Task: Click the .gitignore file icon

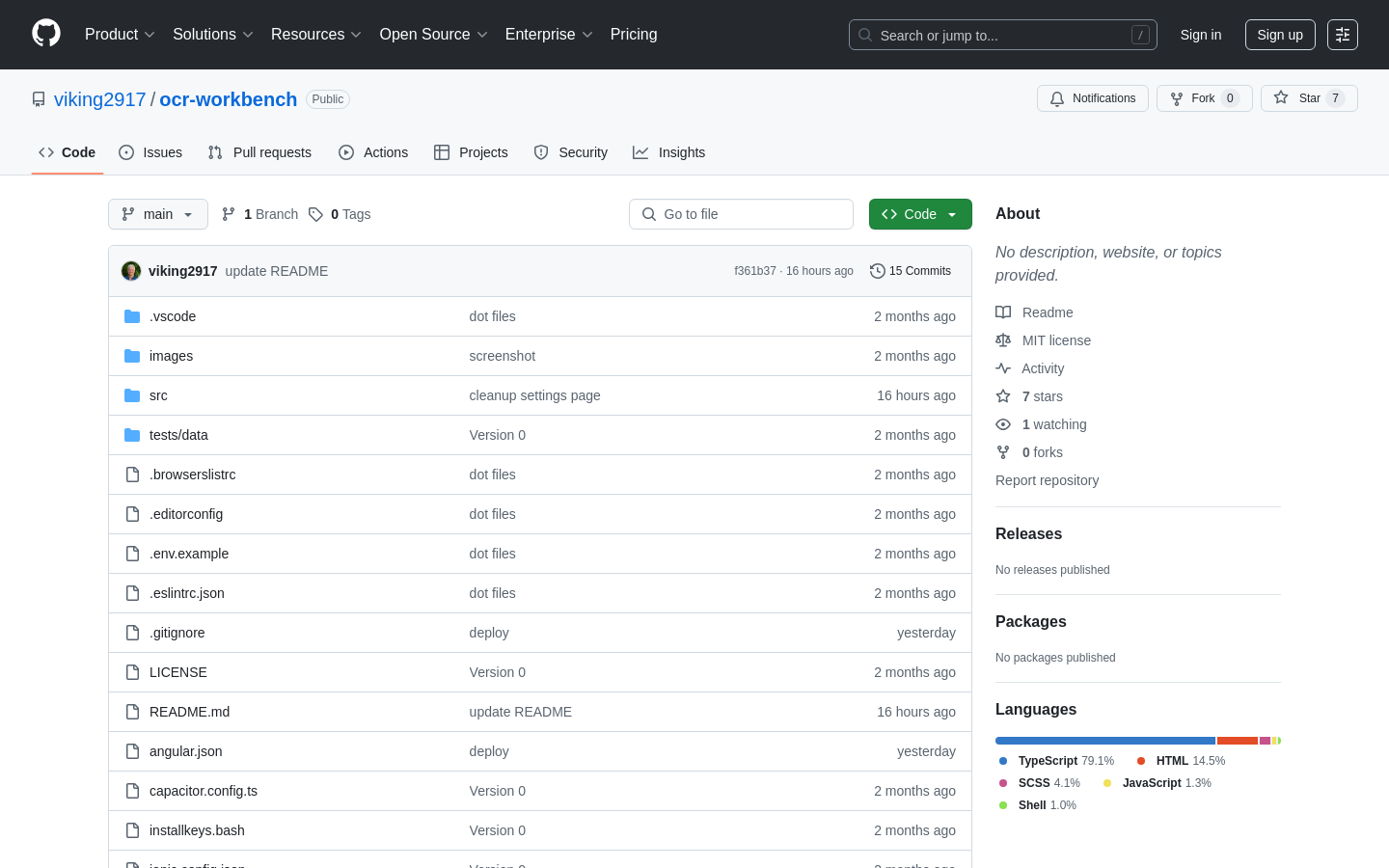Action: coord(132,633)
